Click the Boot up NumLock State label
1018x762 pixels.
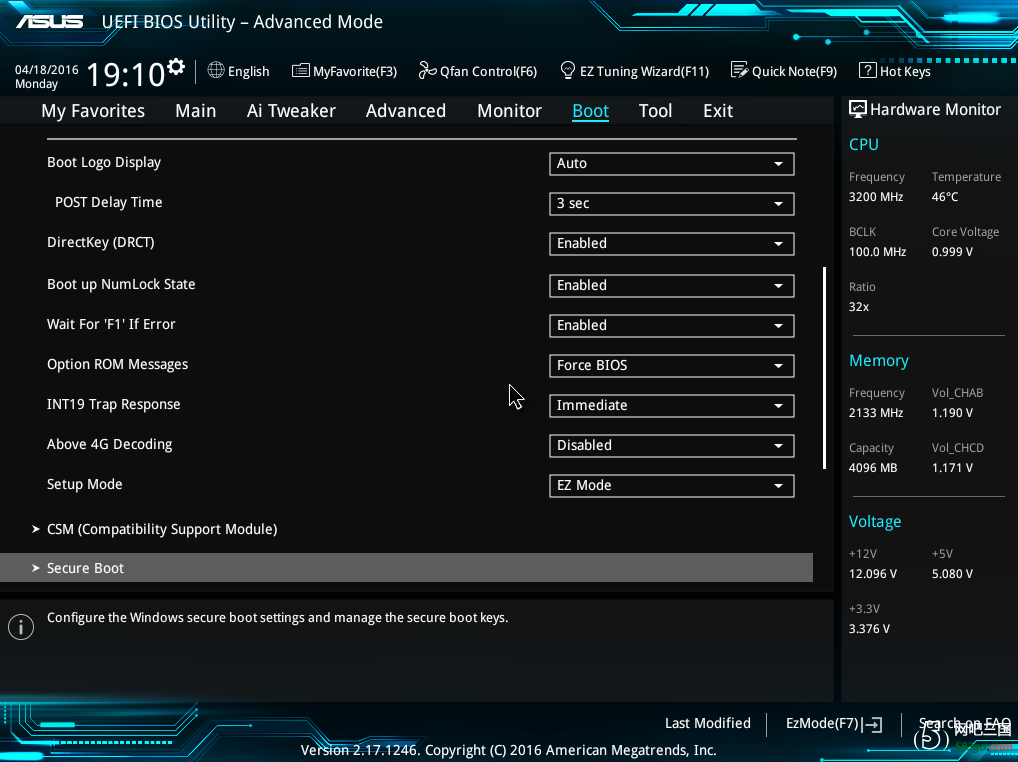121,284
